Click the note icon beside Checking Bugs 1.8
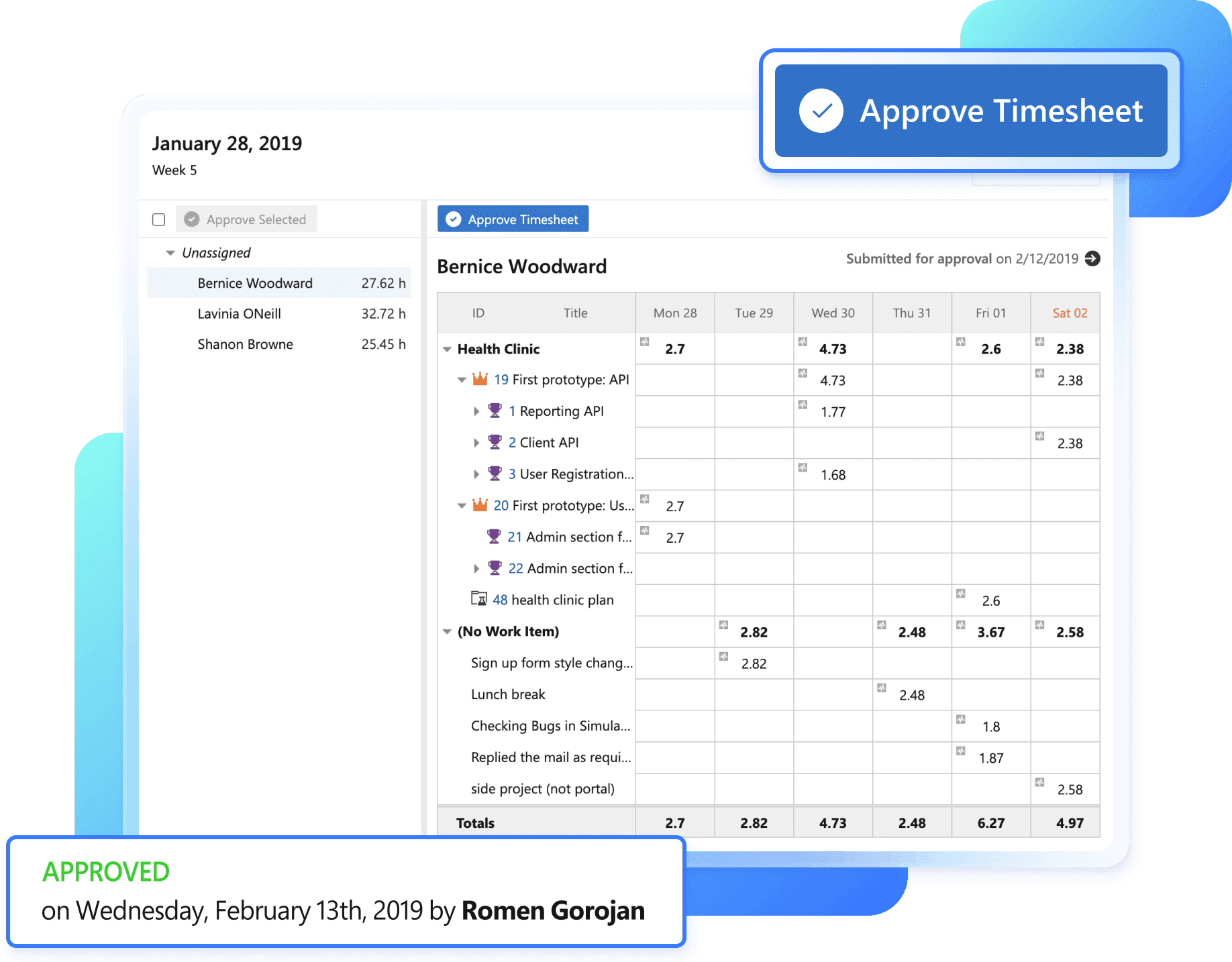This screenshot has width=1232, height=962. pyautogui.click(x=961, y=719)
